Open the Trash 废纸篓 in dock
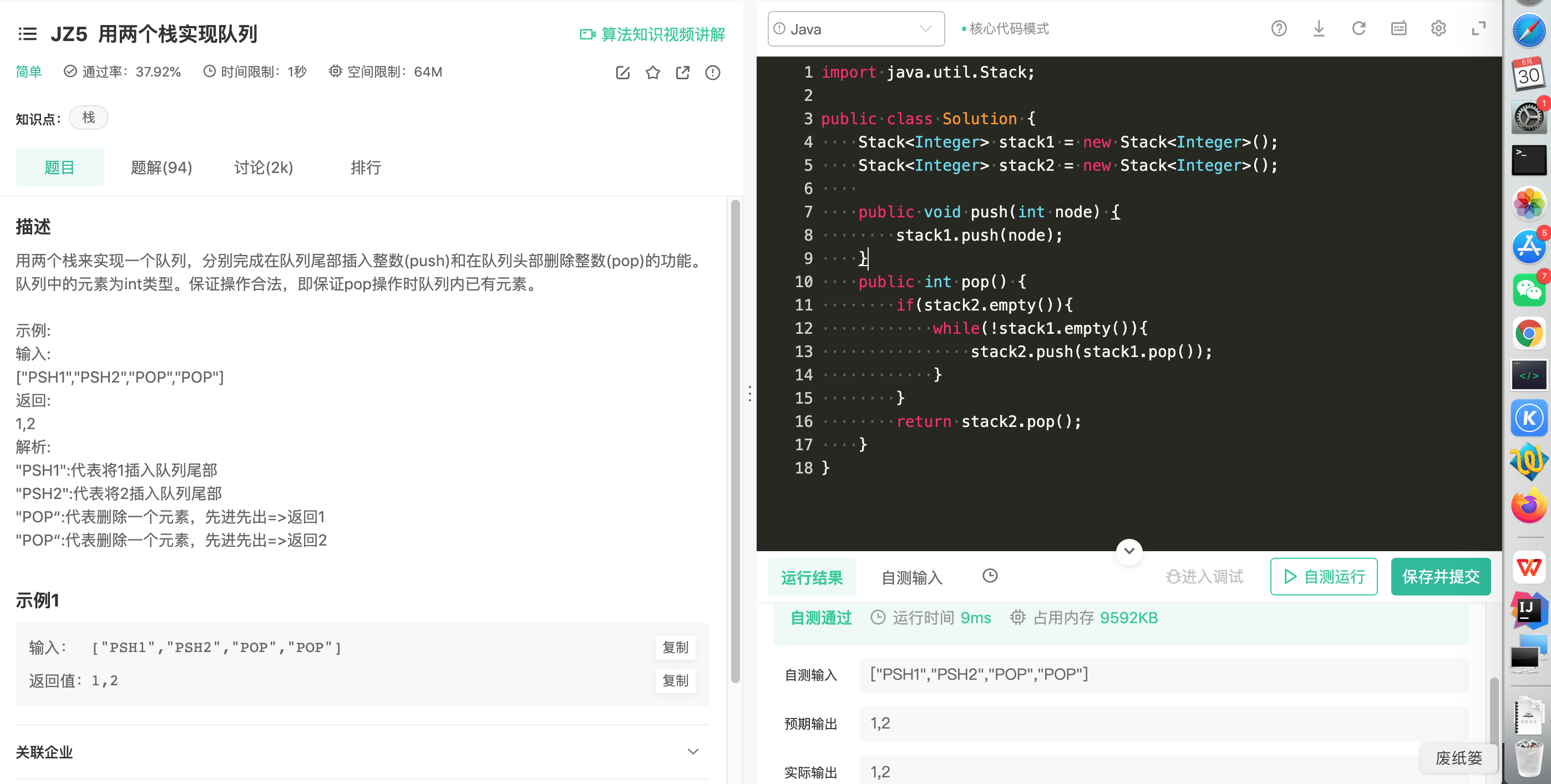 coord(1529,757)
